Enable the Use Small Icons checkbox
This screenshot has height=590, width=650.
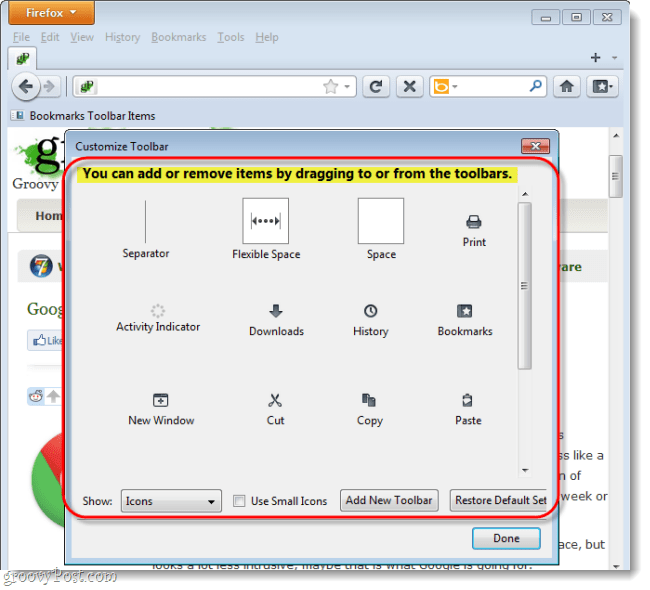[x=239, y=501]
